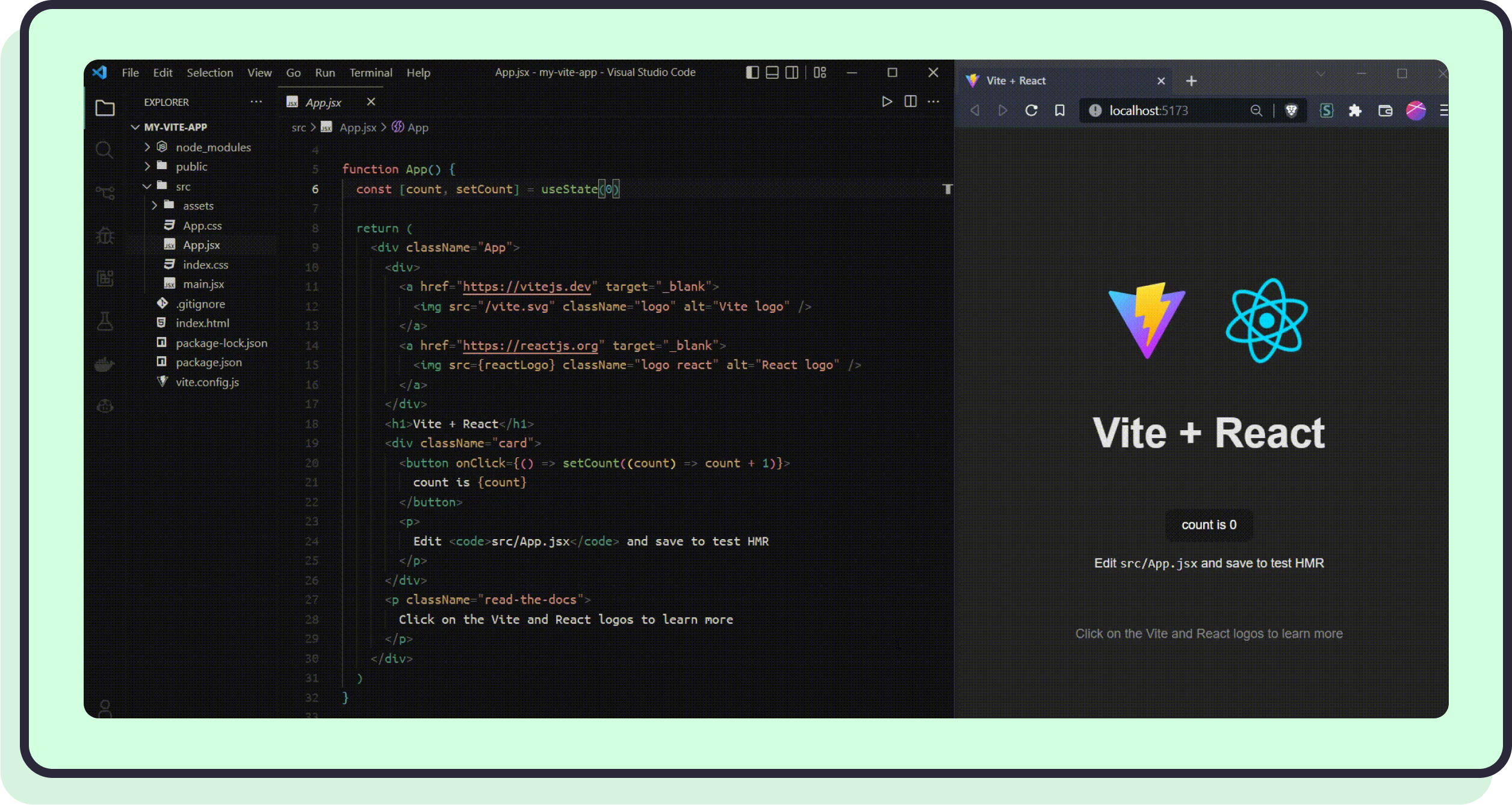The height and width of the screenshot is (805, 1512).
Task: Collapse the src folder
Action: [182, 187]
